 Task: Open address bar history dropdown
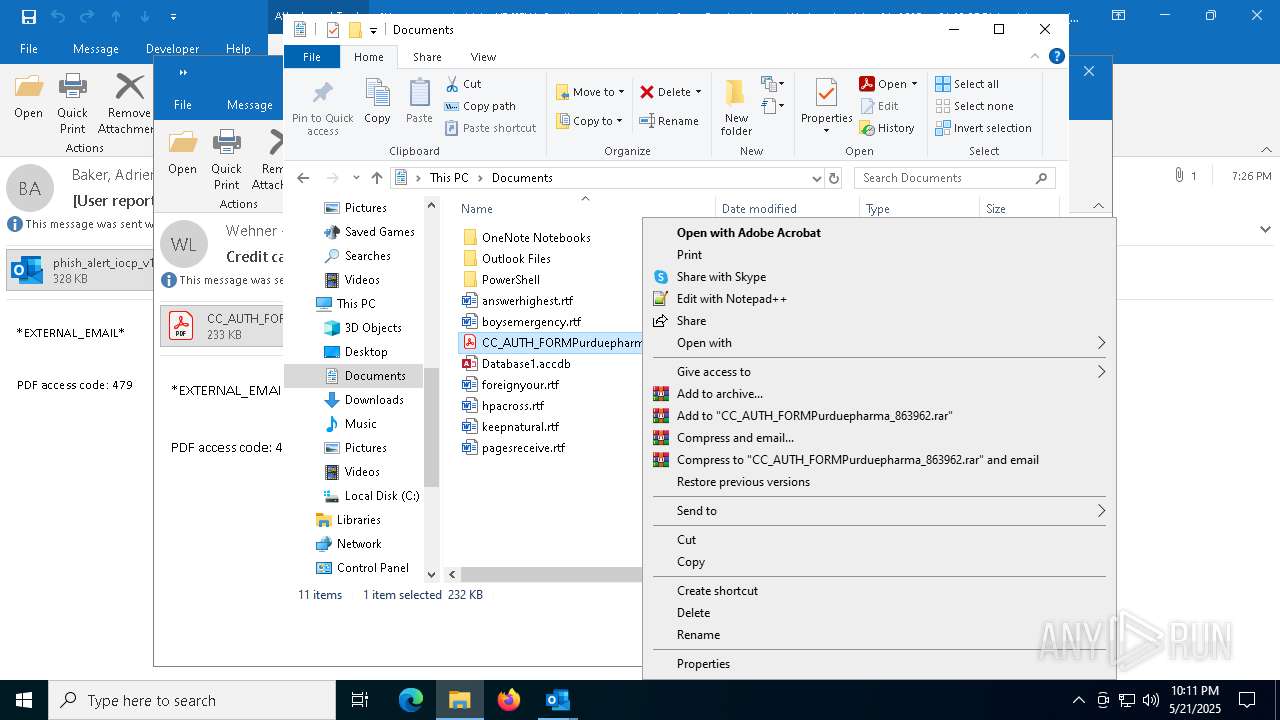(816, 178)
